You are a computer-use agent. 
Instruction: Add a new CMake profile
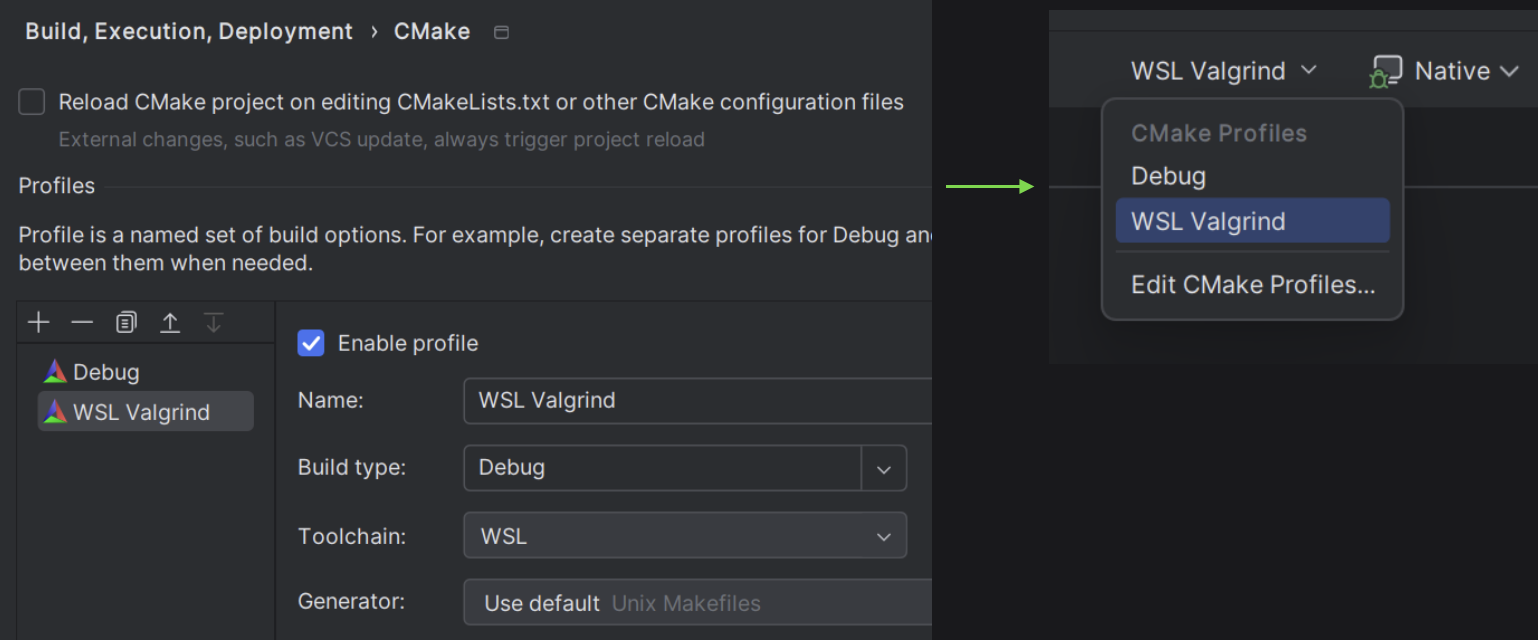coord(38,322)
